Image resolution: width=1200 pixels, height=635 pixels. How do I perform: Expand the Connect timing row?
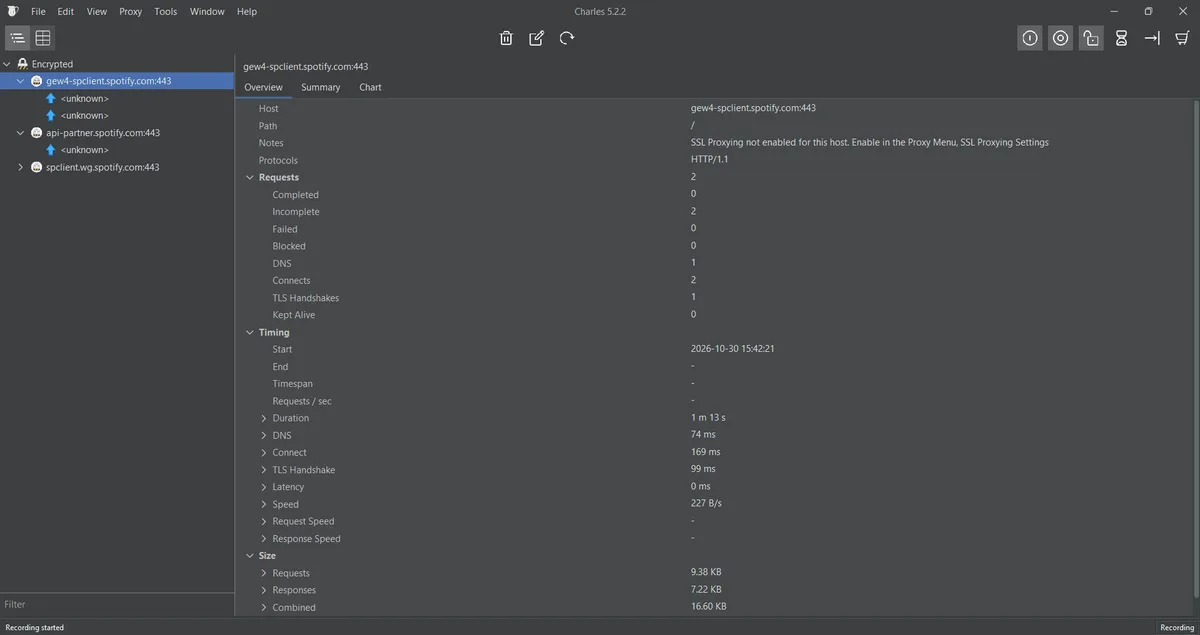tap(264, 453)
